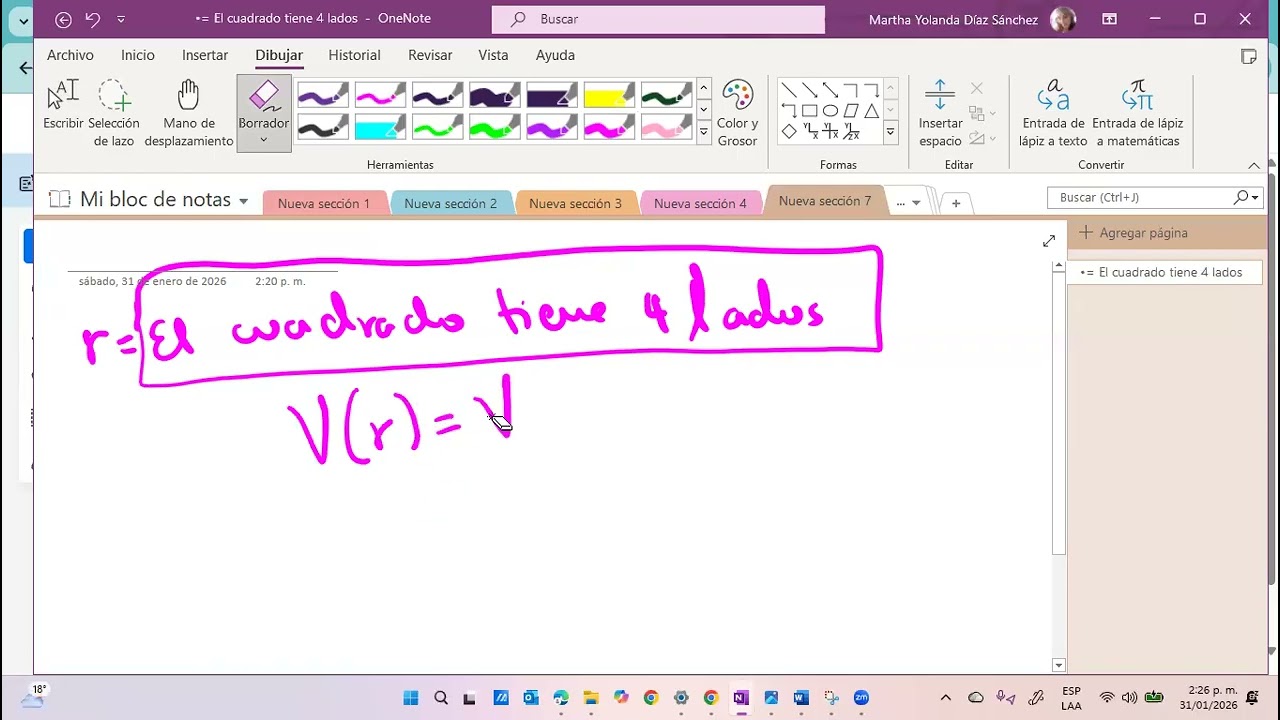
Task: Customize Quick Access Toolbar dropdown
Action: tap(121, 19)
